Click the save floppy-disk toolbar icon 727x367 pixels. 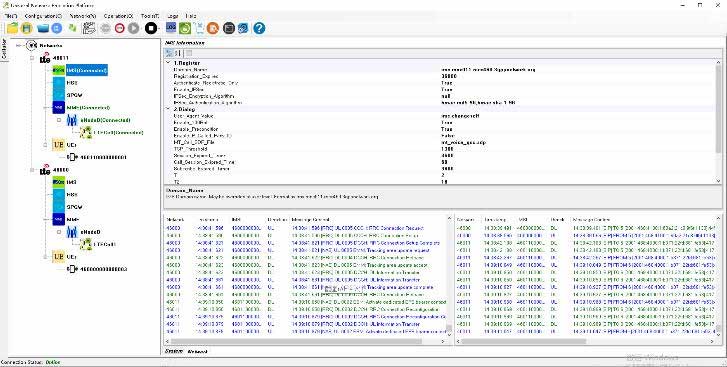point(27,28)
